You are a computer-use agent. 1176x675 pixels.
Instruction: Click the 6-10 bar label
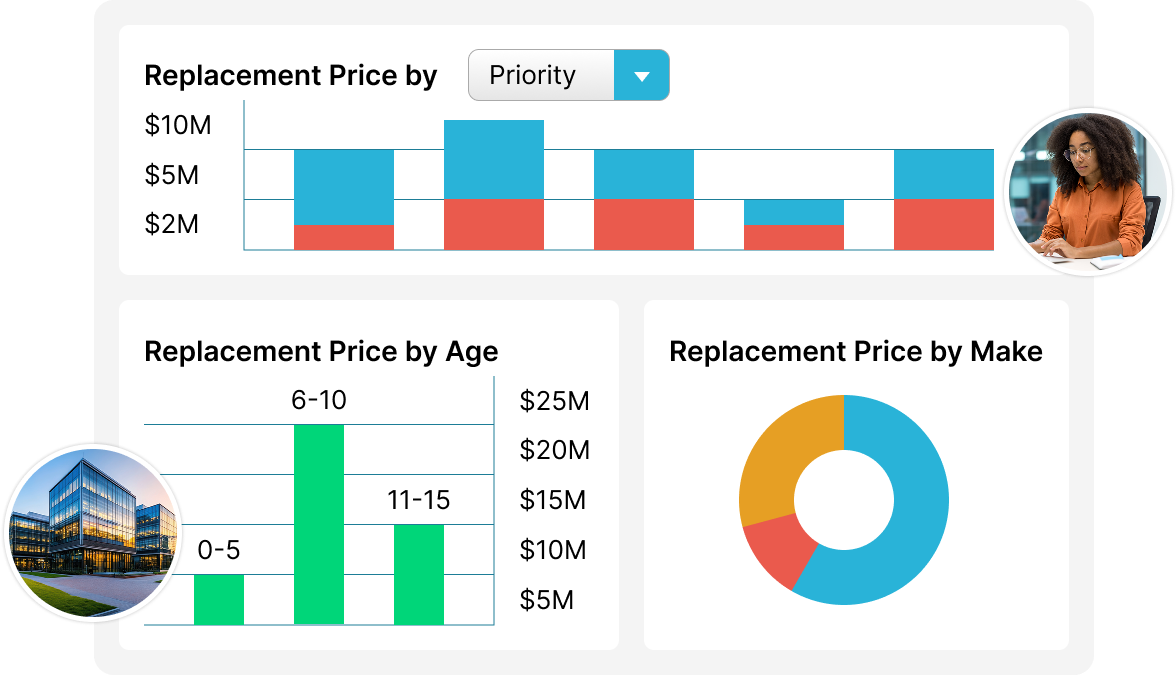[319, 401]
